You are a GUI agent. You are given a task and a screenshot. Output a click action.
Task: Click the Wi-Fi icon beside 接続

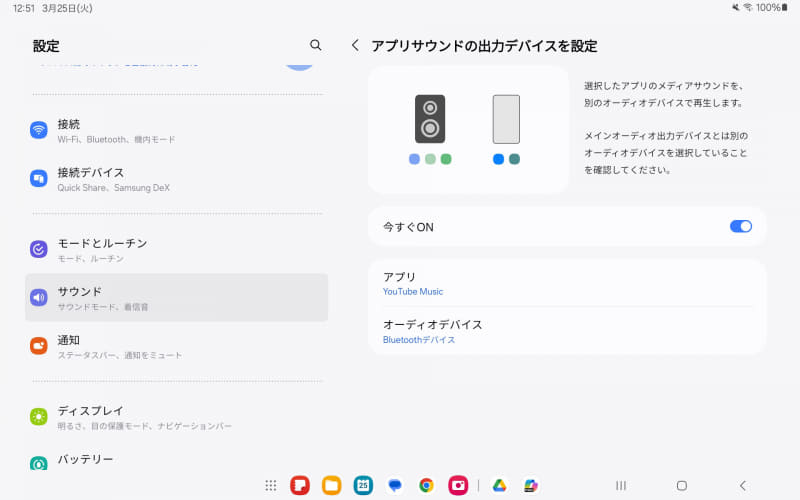39,130
